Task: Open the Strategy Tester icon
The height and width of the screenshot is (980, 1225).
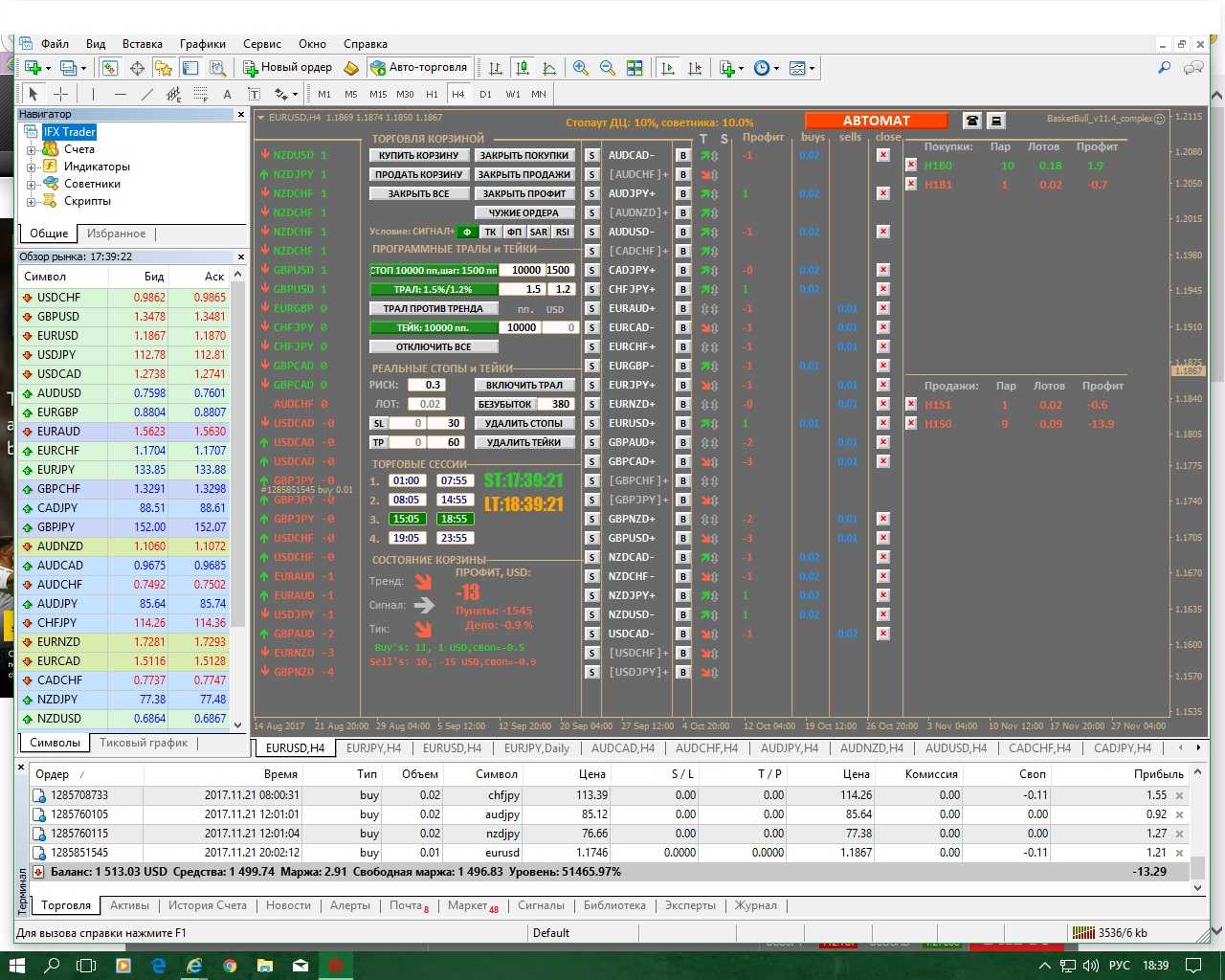Action: [x=218, y=68]
